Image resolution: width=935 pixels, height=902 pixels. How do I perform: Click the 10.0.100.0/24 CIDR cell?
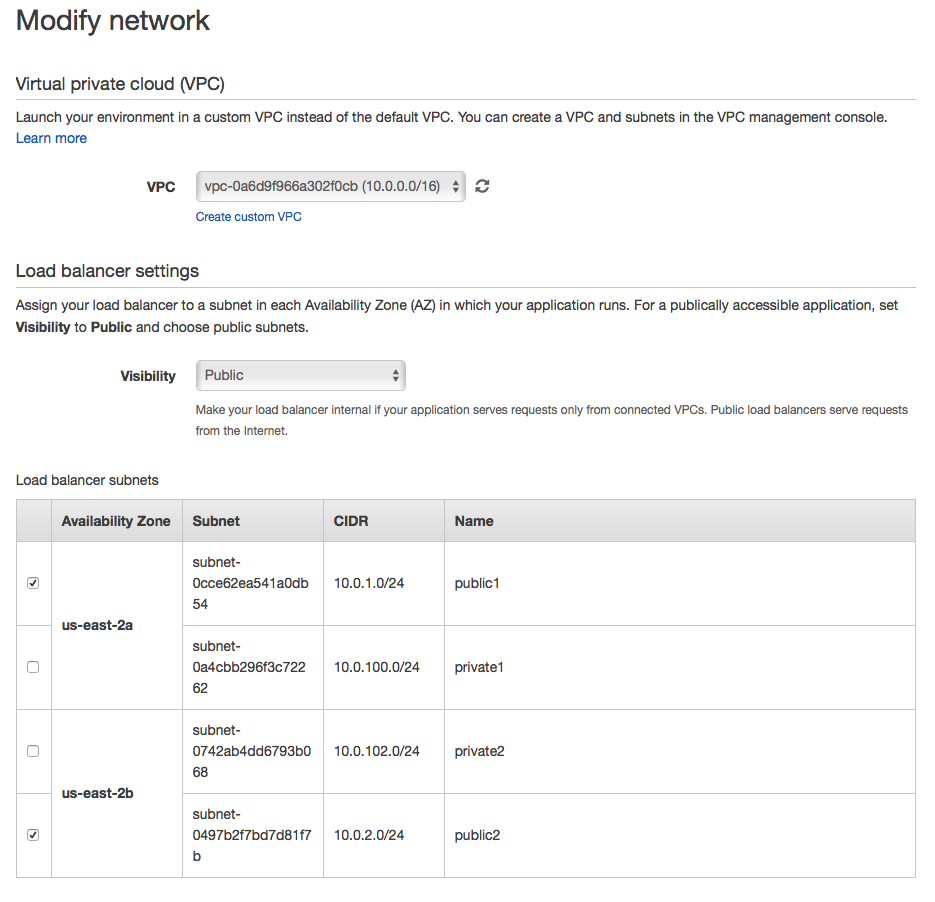pos(377,667)
